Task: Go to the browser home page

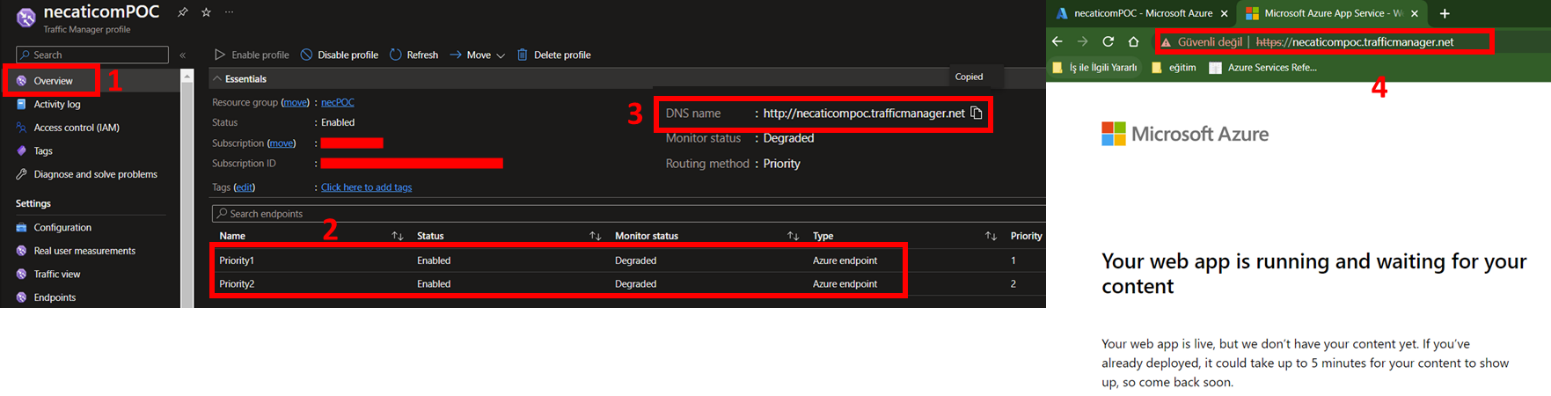Action: coord(1133,41)
